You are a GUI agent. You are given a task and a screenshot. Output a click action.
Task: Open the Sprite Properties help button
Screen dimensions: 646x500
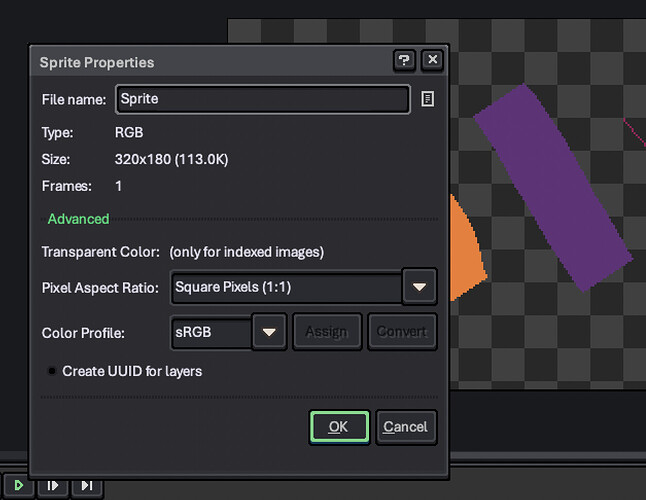point(404,61)
